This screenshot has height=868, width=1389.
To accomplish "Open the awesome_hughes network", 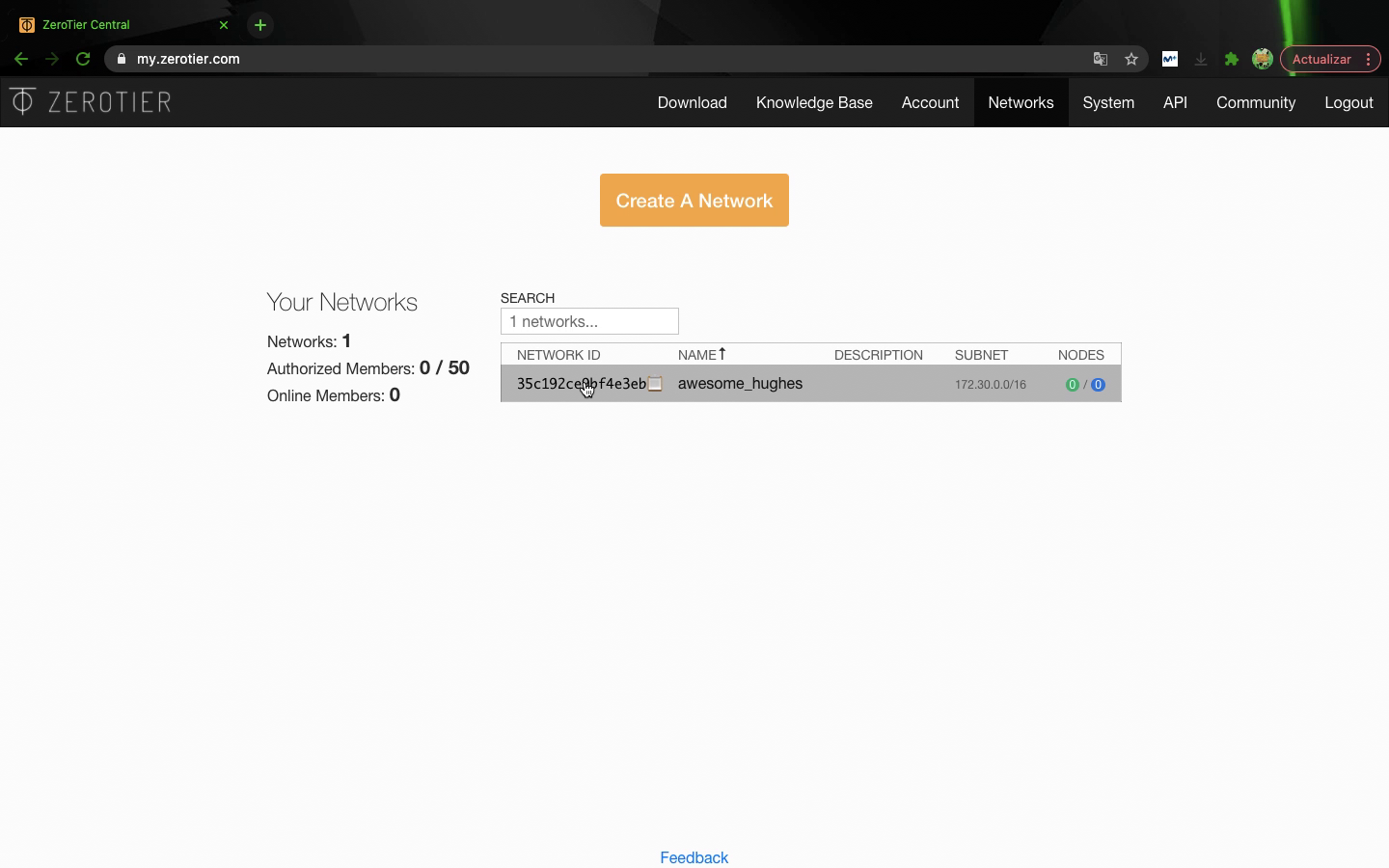I will tap(740, 384).
